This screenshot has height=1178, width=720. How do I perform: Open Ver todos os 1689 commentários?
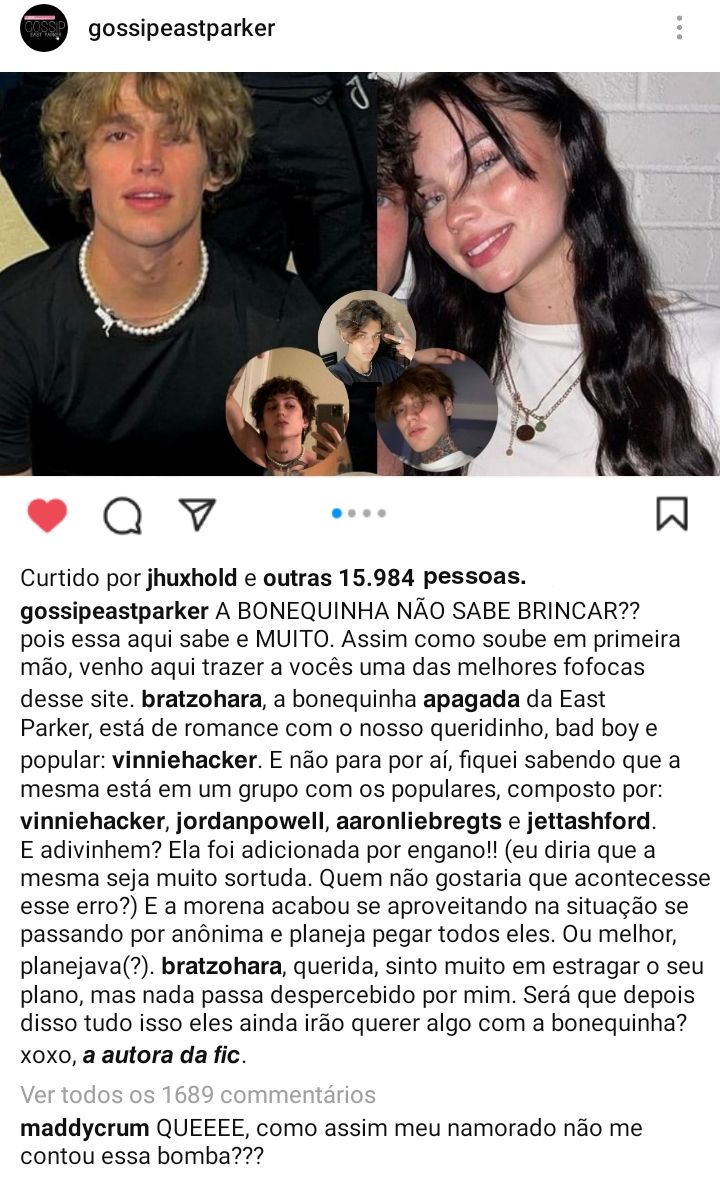pos(198,1095)
